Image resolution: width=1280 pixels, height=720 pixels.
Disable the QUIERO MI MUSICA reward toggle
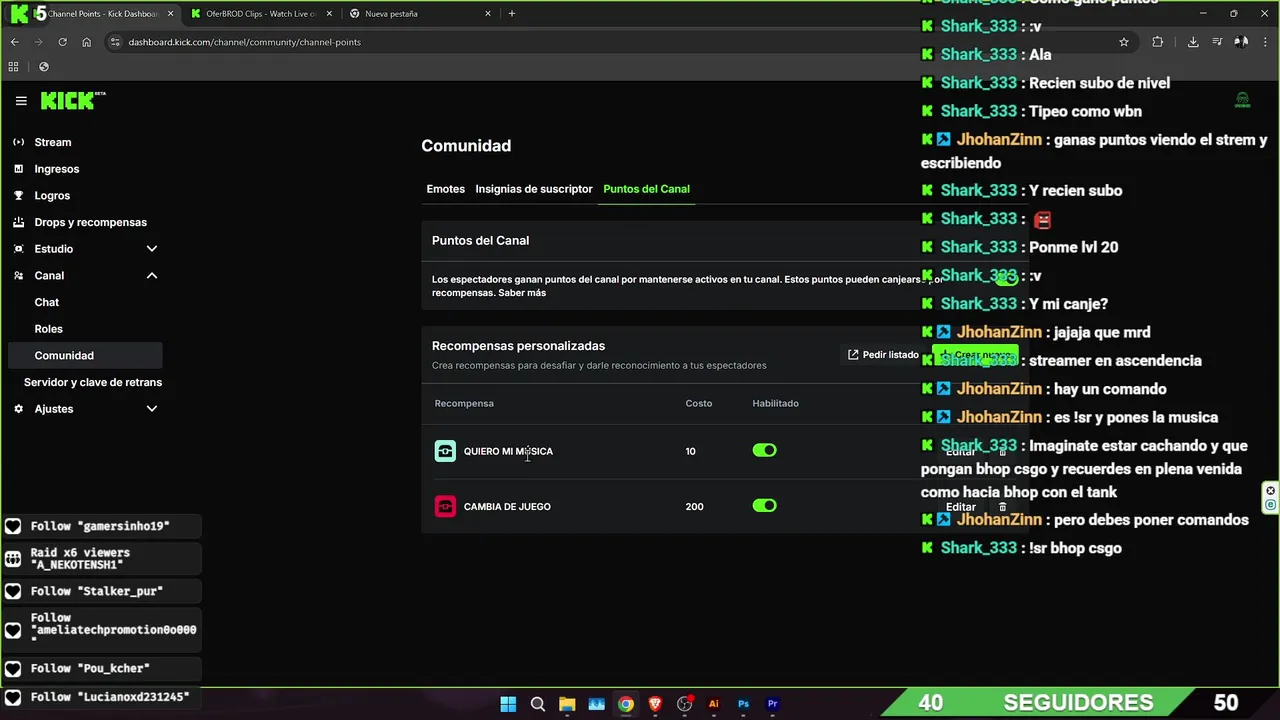764,451
